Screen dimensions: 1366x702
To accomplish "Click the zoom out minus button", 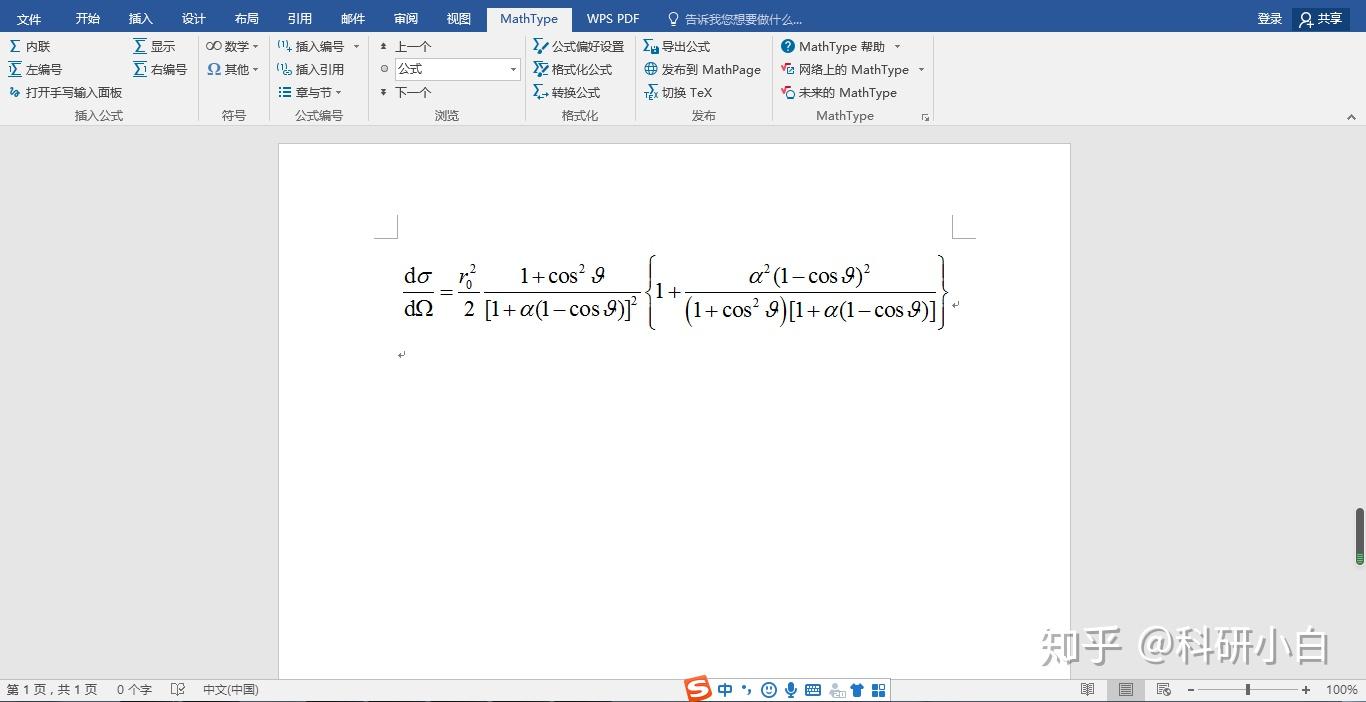I will [x=1191, y=689].
